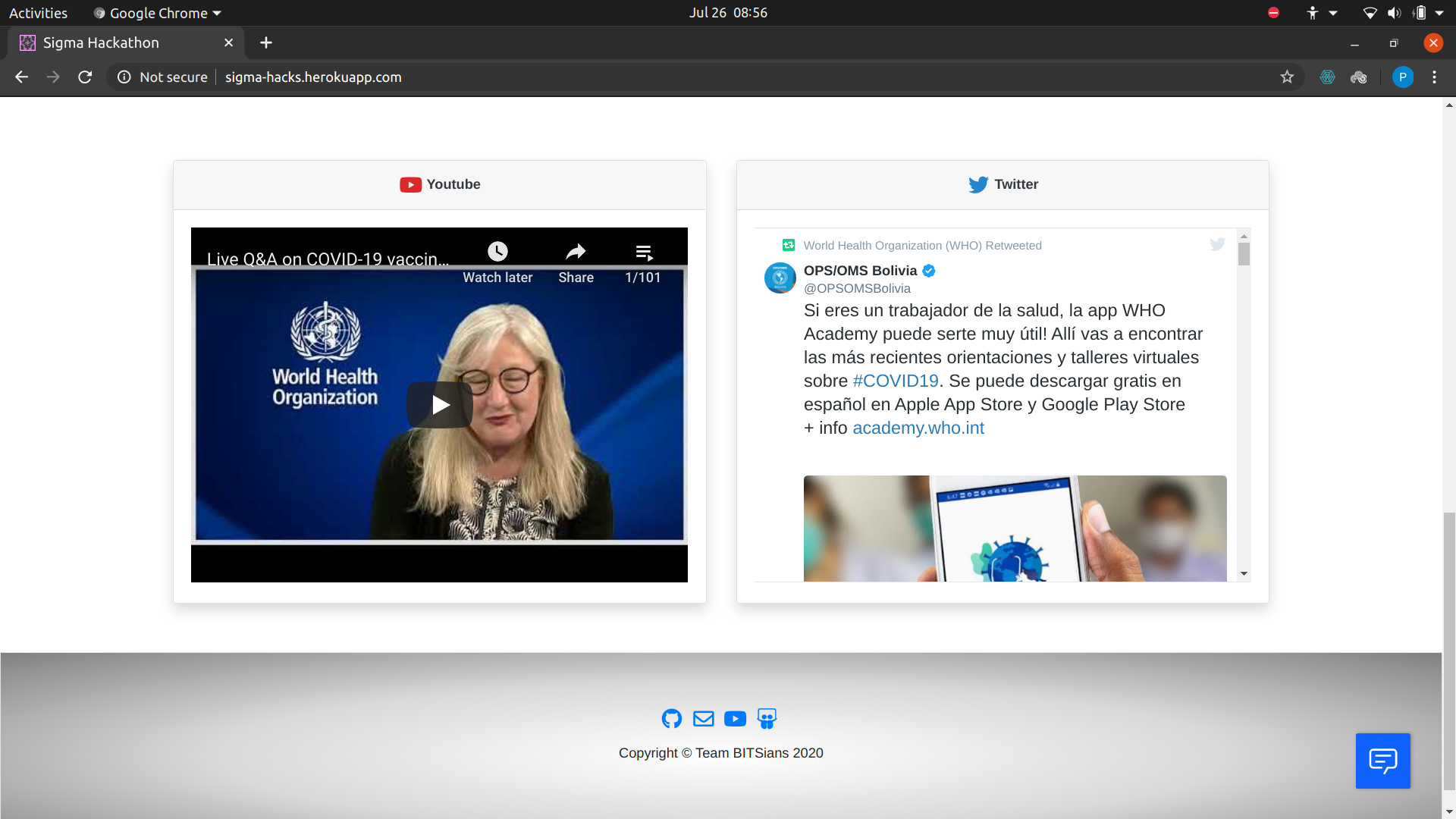Open the academy.who.int link
1456x819 pixels.
918,428
